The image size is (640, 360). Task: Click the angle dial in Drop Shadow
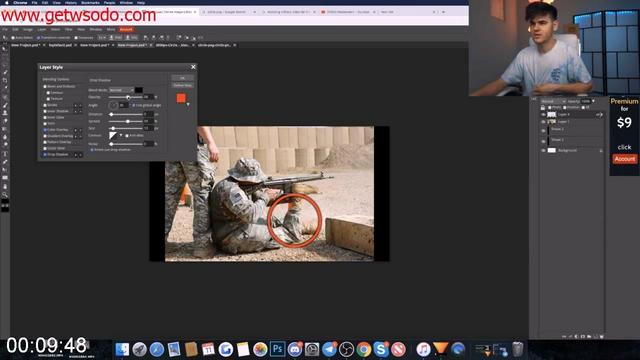(x=113, y=105)
